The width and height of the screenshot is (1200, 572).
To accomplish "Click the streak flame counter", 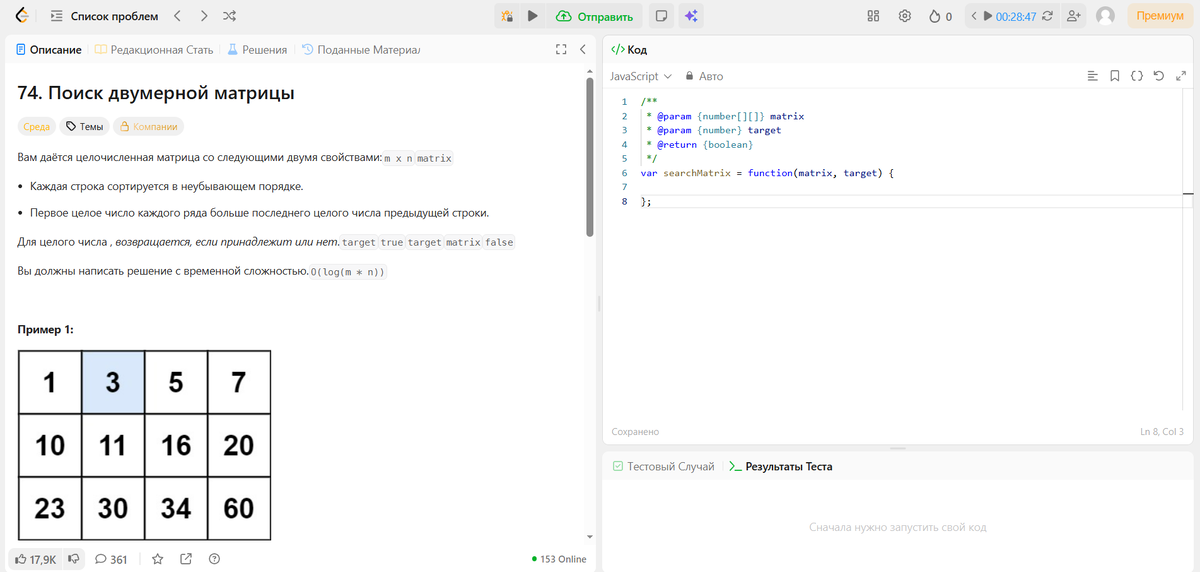I will click(x=940, y=16).
